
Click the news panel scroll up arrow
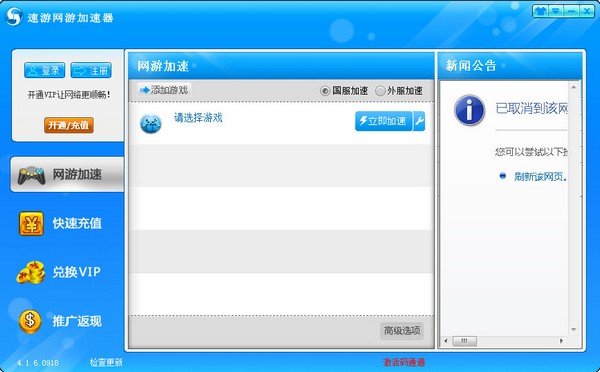pyautogui.click(x=574, y=88)
